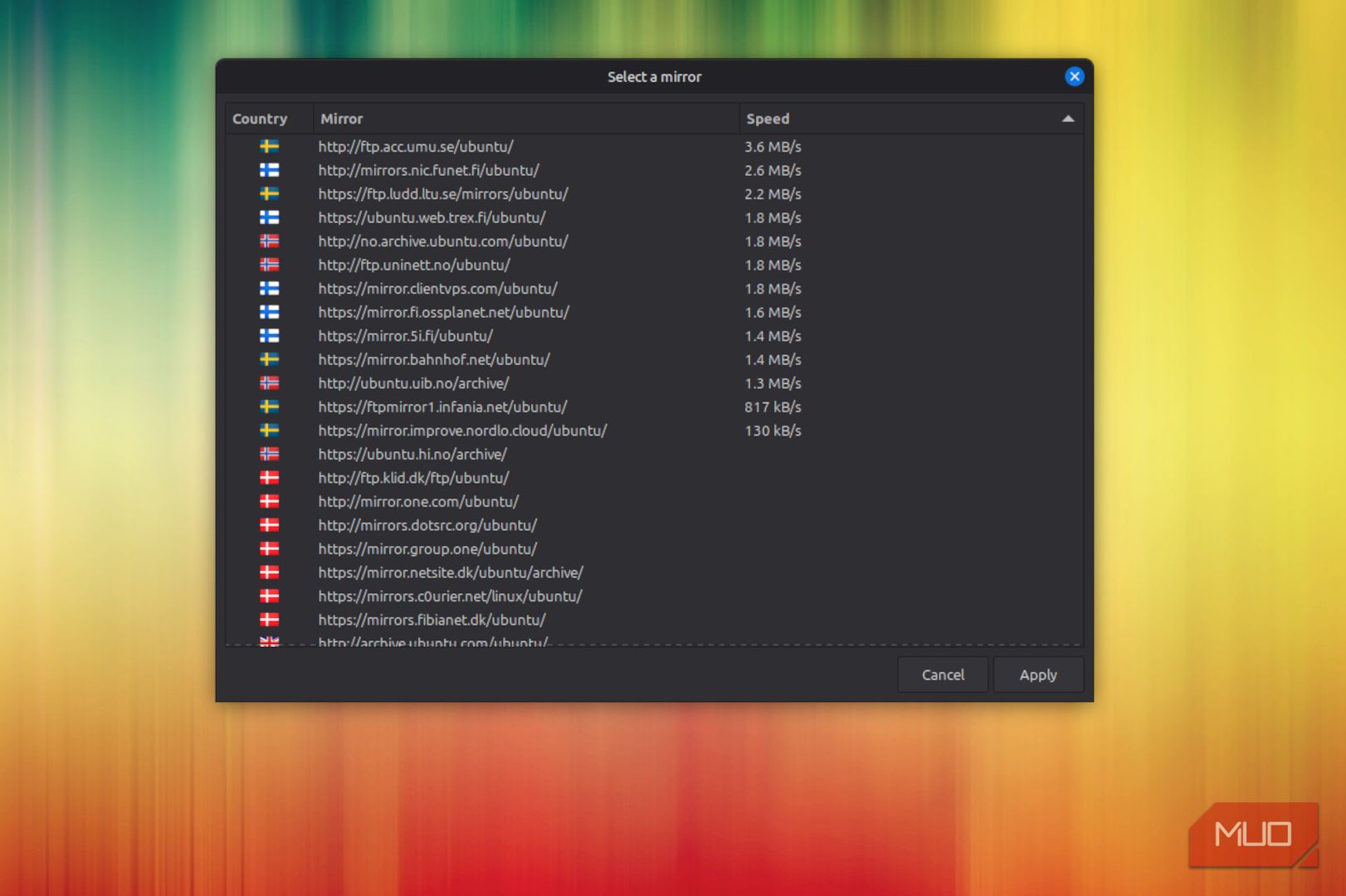Click the Swedish flag beside mirror.improve.nordlo.cloud
The image size is (1346, 896).
[x=269, y=431]
